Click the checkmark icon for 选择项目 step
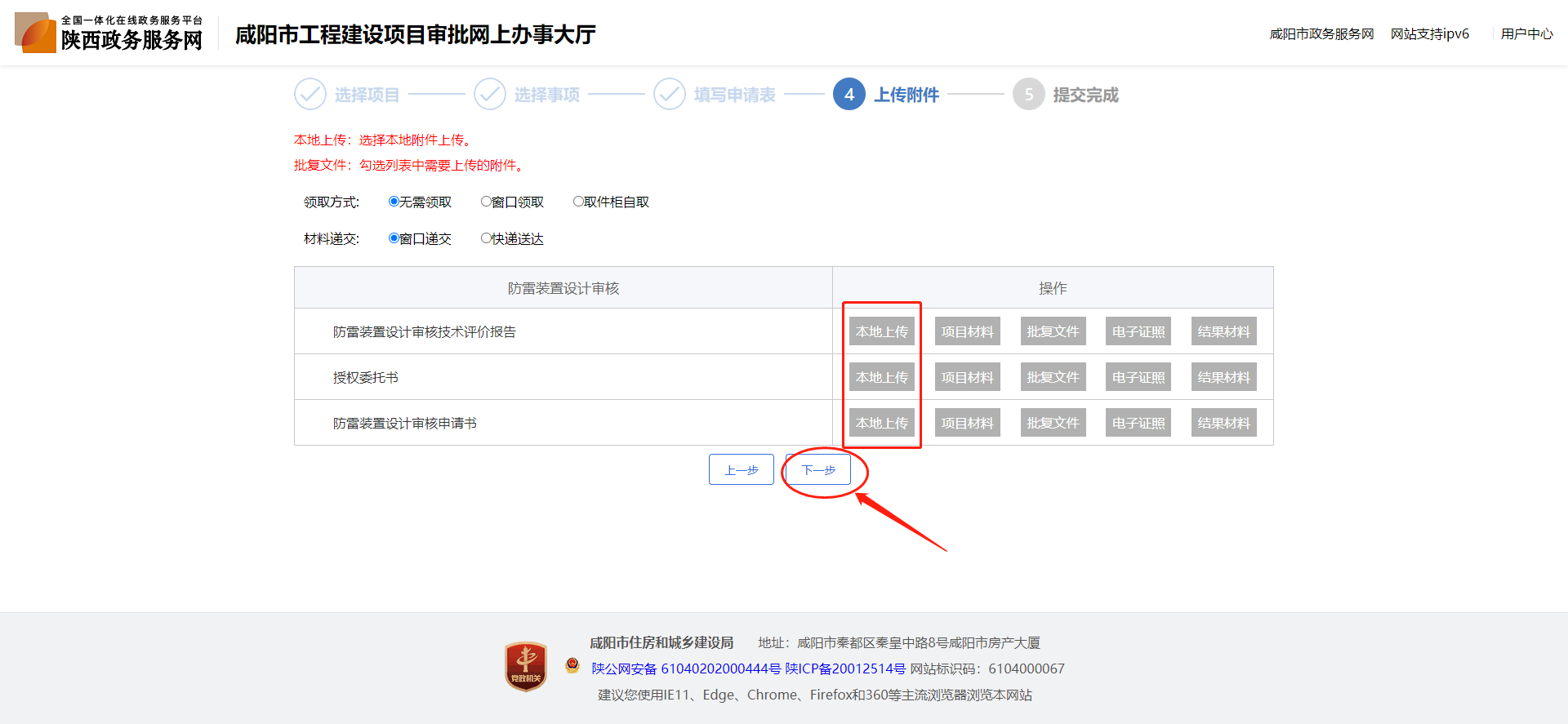The height and width of the screenshot is (724, 1568). coord(310,95)
